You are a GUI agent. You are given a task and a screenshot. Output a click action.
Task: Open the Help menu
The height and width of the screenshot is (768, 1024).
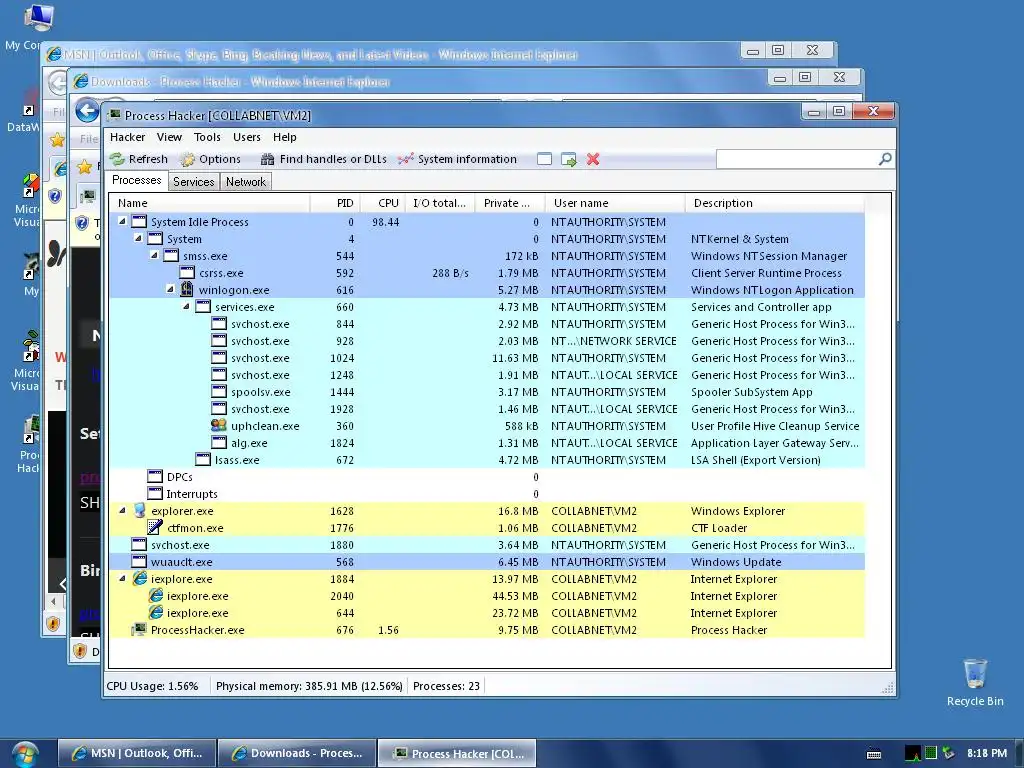coord(285,137)
